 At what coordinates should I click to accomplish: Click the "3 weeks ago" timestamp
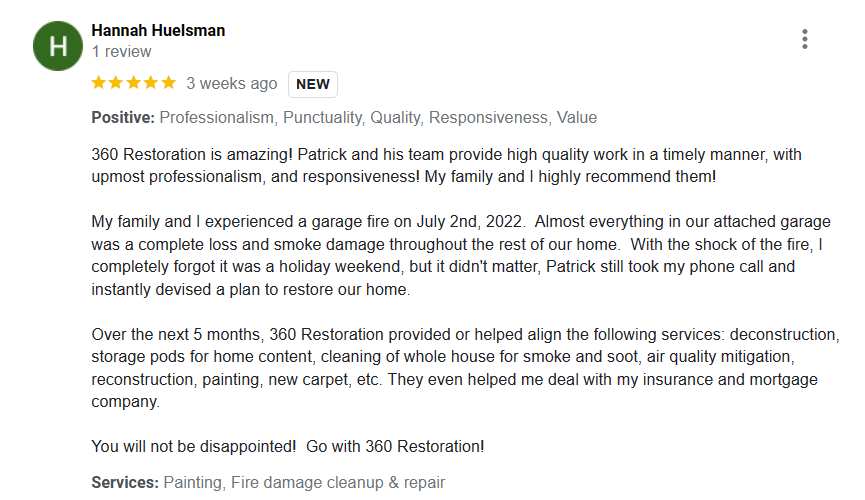click(x=232, y=84)
